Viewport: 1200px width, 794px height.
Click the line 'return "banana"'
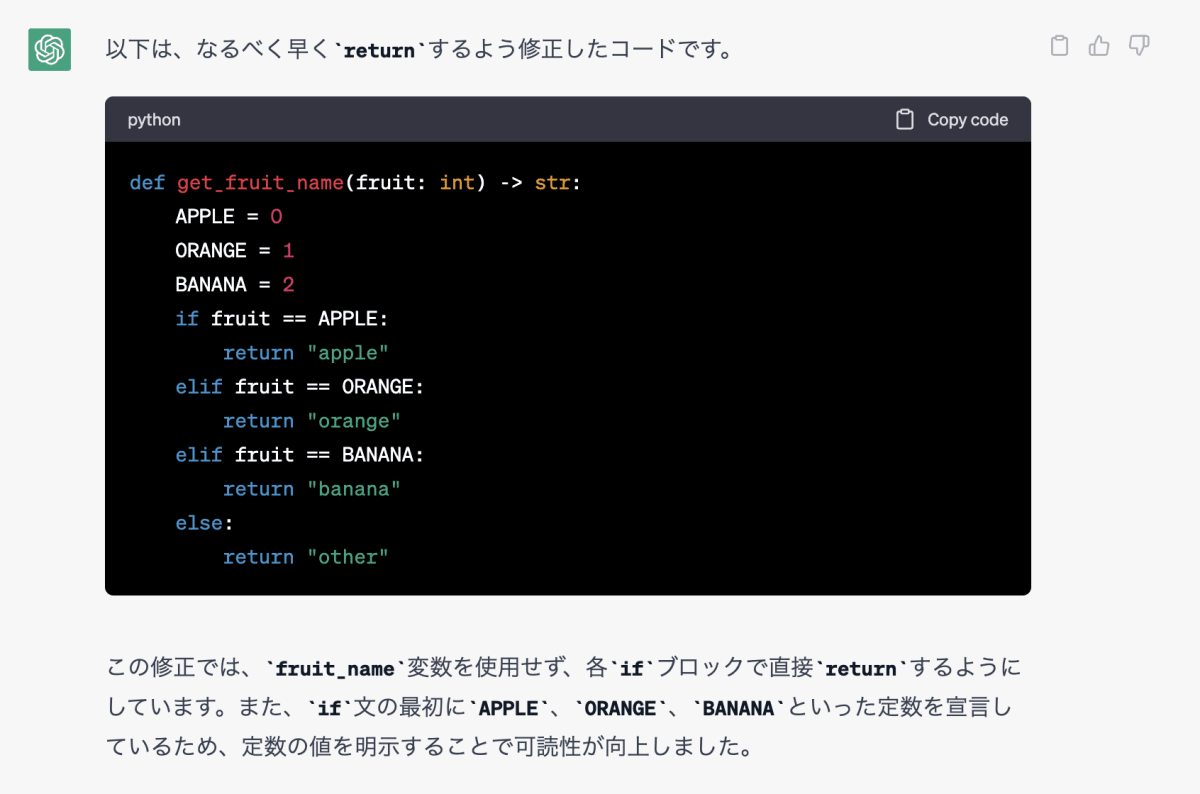[x=312, y=489]
